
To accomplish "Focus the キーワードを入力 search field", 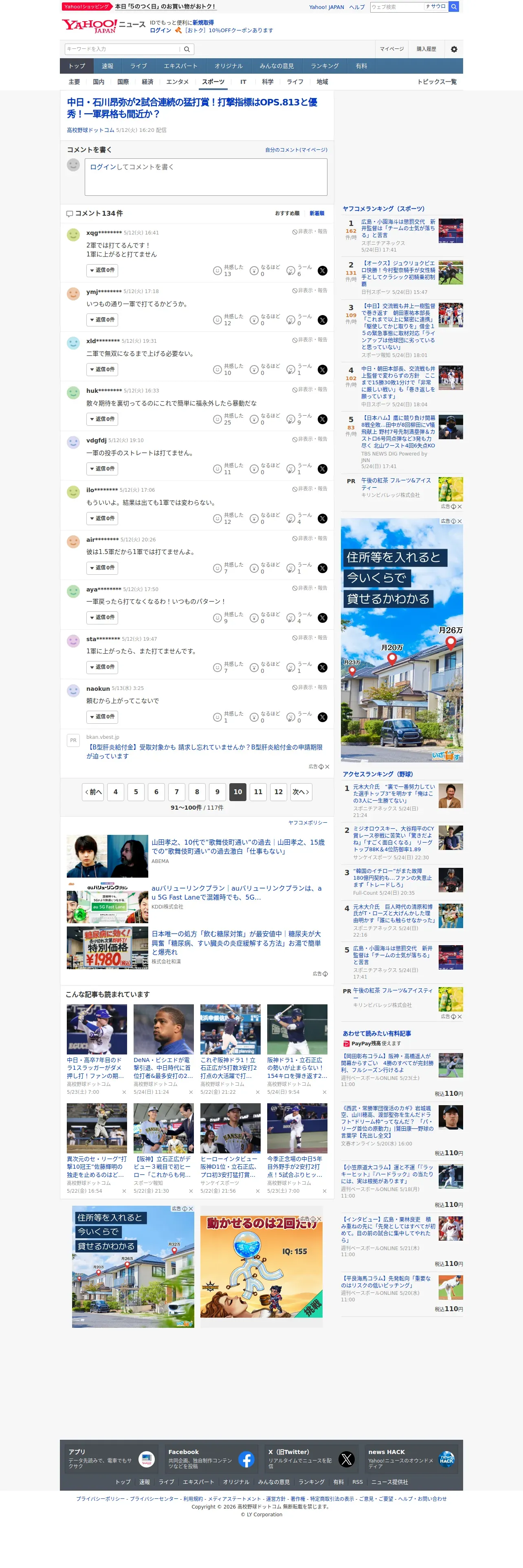I will 122,49.
